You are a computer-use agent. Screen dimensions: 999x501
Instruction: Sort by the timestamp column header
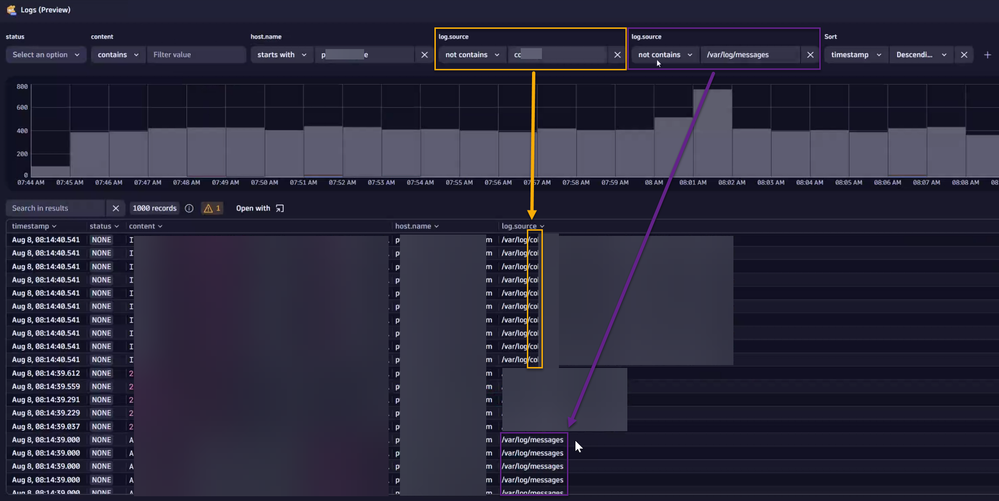click(34, 227)
